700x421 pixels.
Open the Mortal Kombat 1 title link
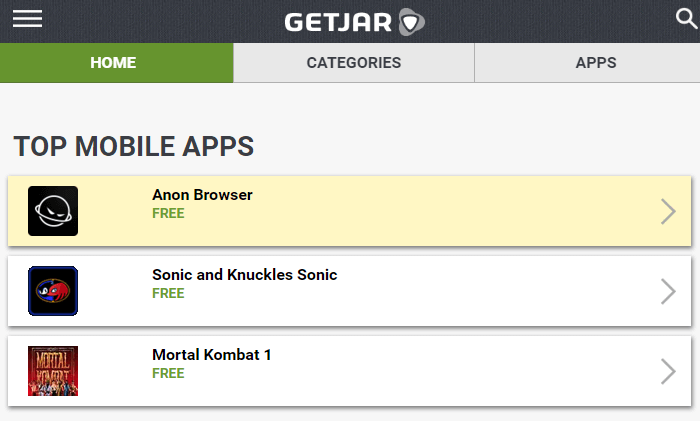(212, 355)
